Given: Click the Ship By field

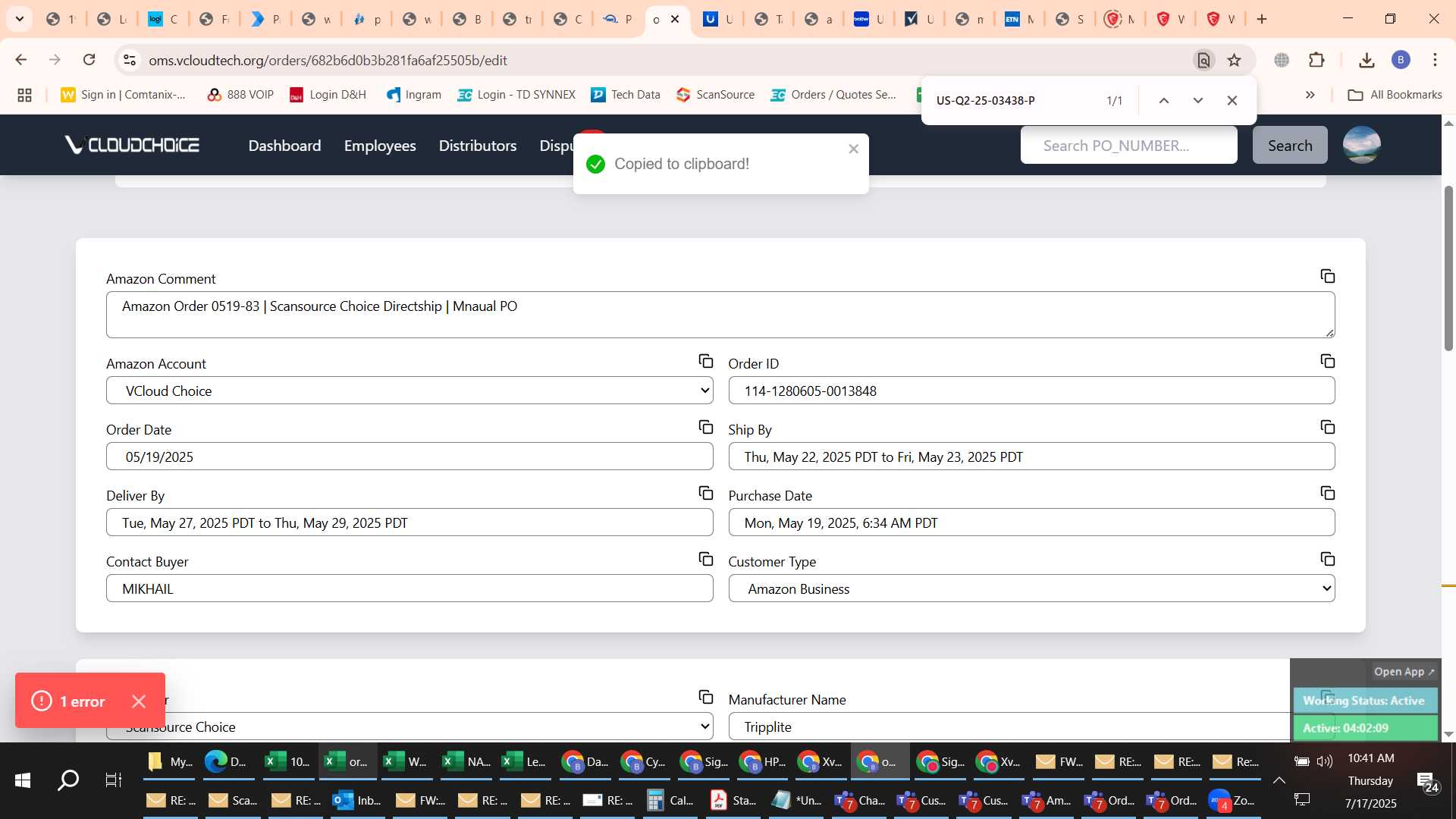Looking at the screenshot, I should point(1031,457).
